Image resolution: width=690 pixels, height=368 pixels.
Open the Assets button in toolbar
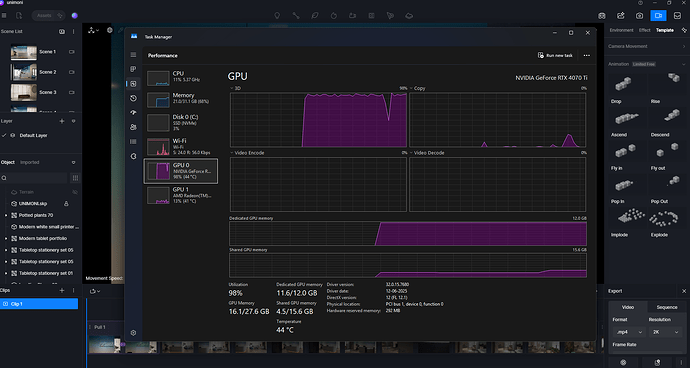point(48,15)
